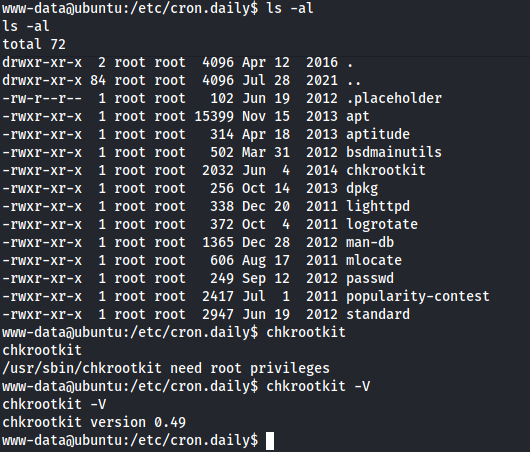Select the man-db entry

[x=370, y=242]
